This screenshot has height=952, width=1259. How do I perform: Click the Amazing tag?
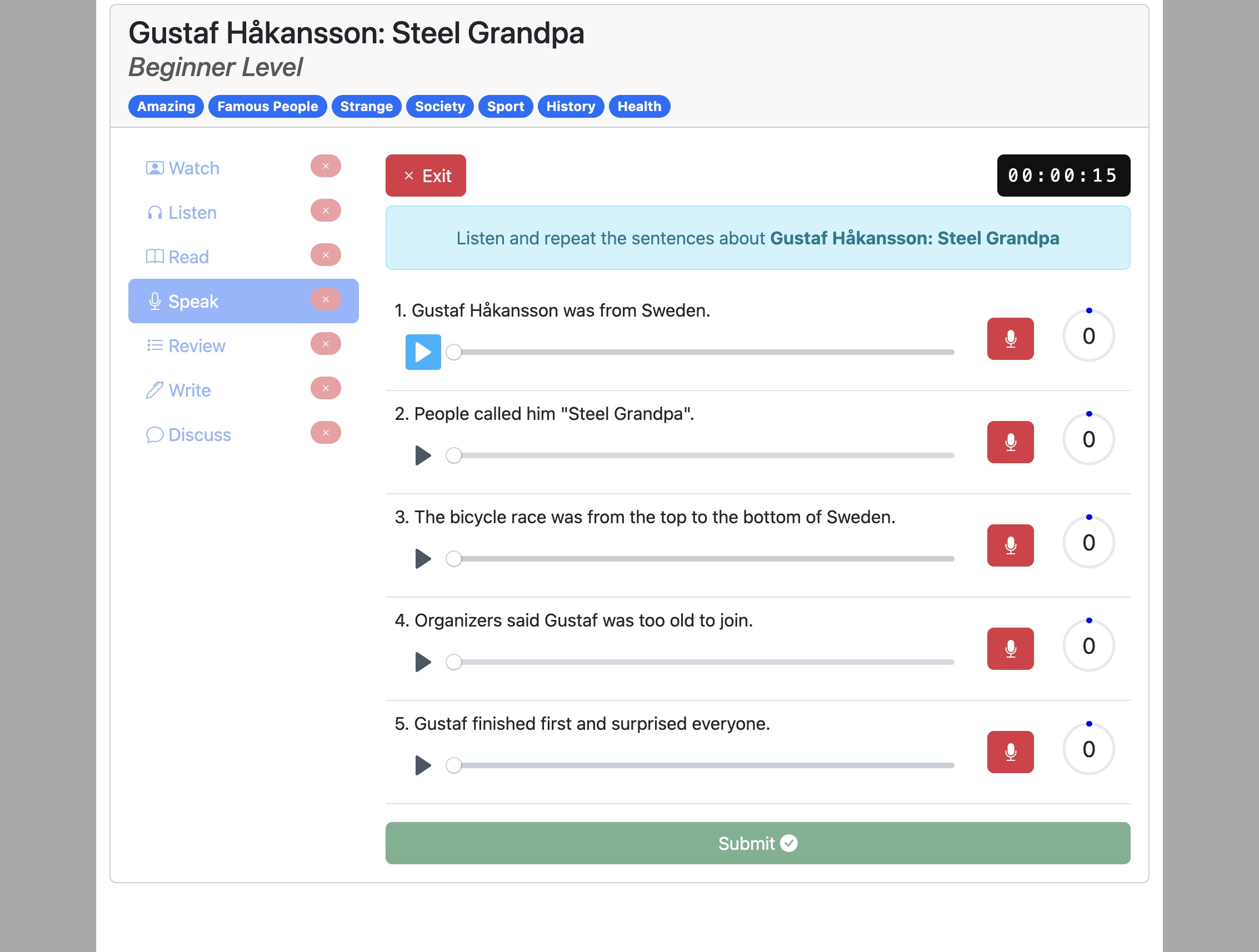click(166, 107)
